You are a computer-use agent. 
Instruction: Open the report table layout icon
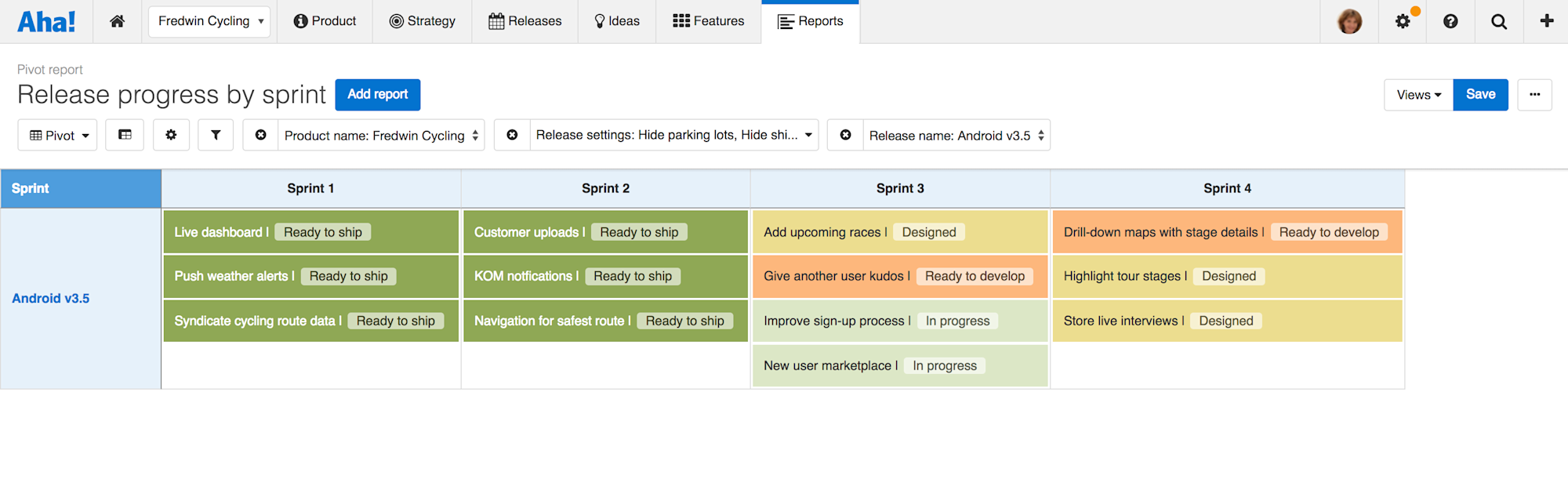pyautogui.click(x=125, y=135)
